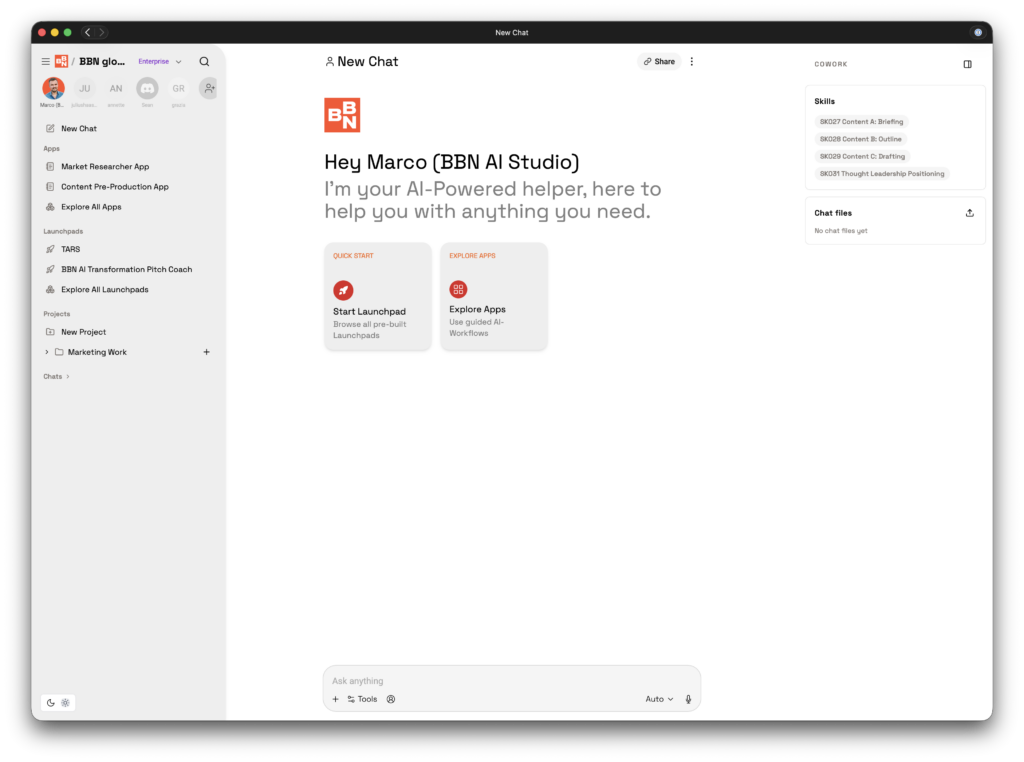The image size is (1024, 762).
Task: Select the GR user avatar
Action: (x=178, y=88)
